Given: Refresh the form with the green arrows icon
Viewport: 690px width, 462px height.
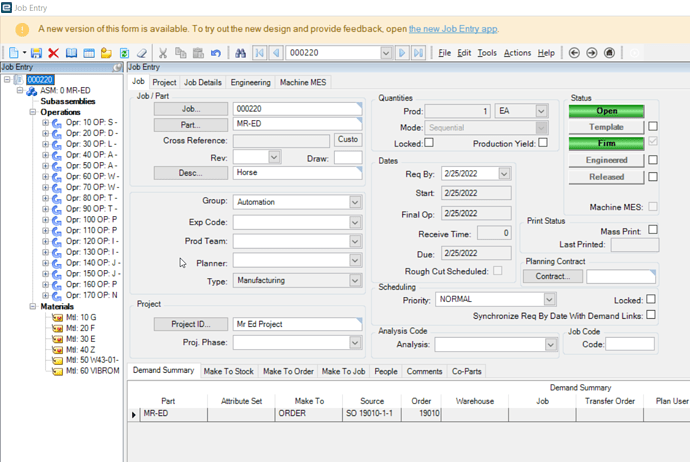Looking at the screenshot, I should click(x=125, y=53).
